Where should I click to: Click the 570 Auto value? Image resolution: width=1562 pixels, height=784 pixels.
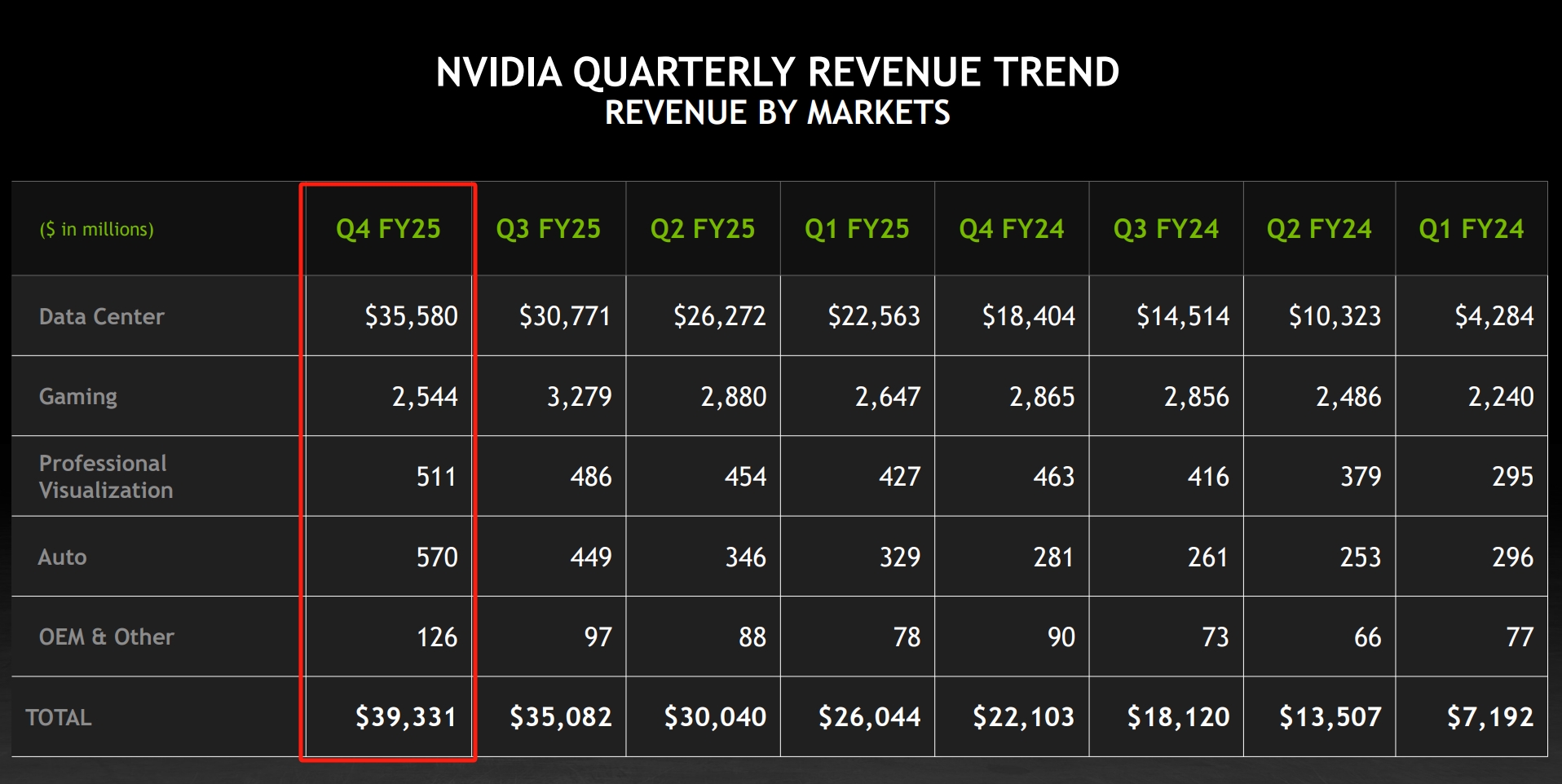pyautogui.click(x=437, y=557)
